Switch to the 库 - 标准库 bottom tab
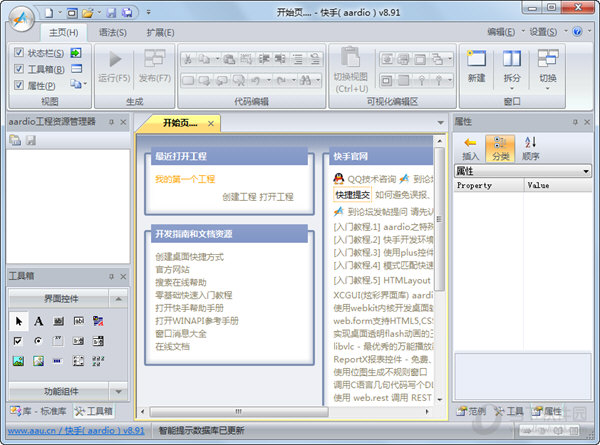This screenshot has width=600, height=445. click(38, 411)
